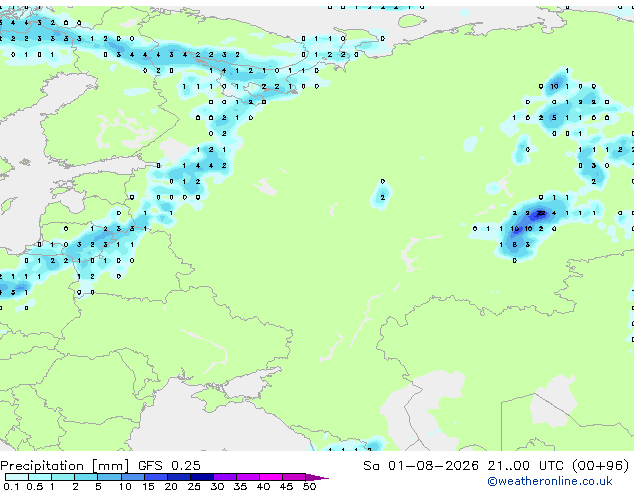The width and height of the screenshot is (634, 490).
Task: Pick the 15 to 20 mm legend swatch
Action: click(155, 477)
